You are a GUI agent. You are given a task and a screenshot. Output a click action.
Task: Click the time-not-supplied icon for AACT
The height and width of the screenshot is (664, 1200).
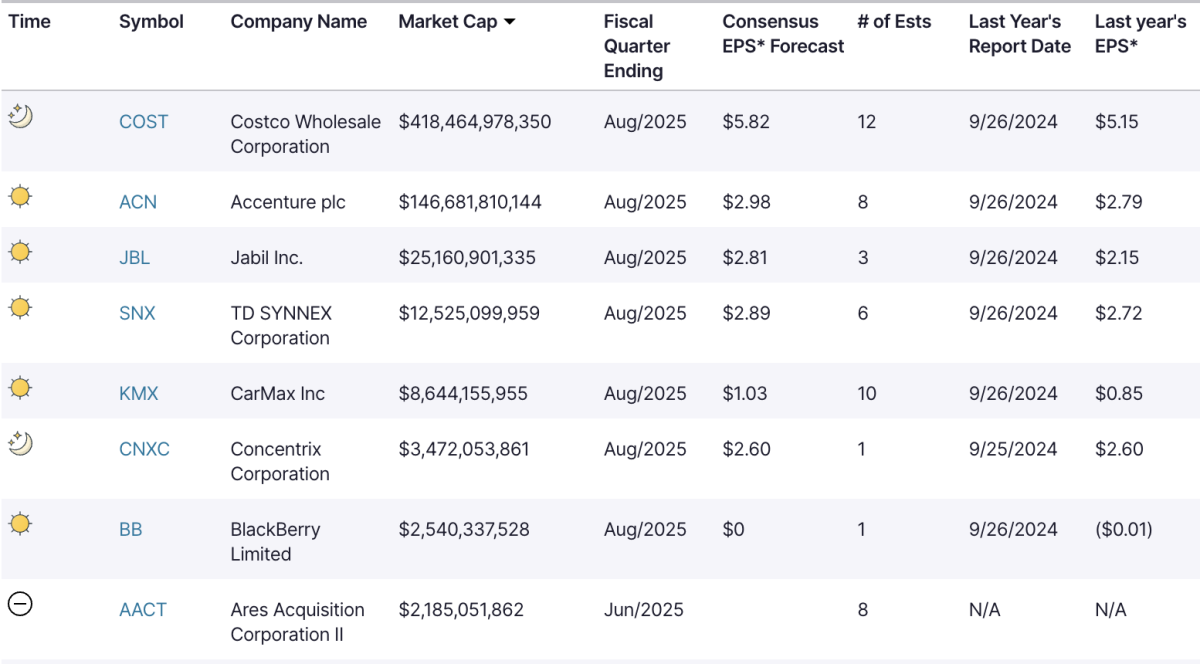(20, 604)
